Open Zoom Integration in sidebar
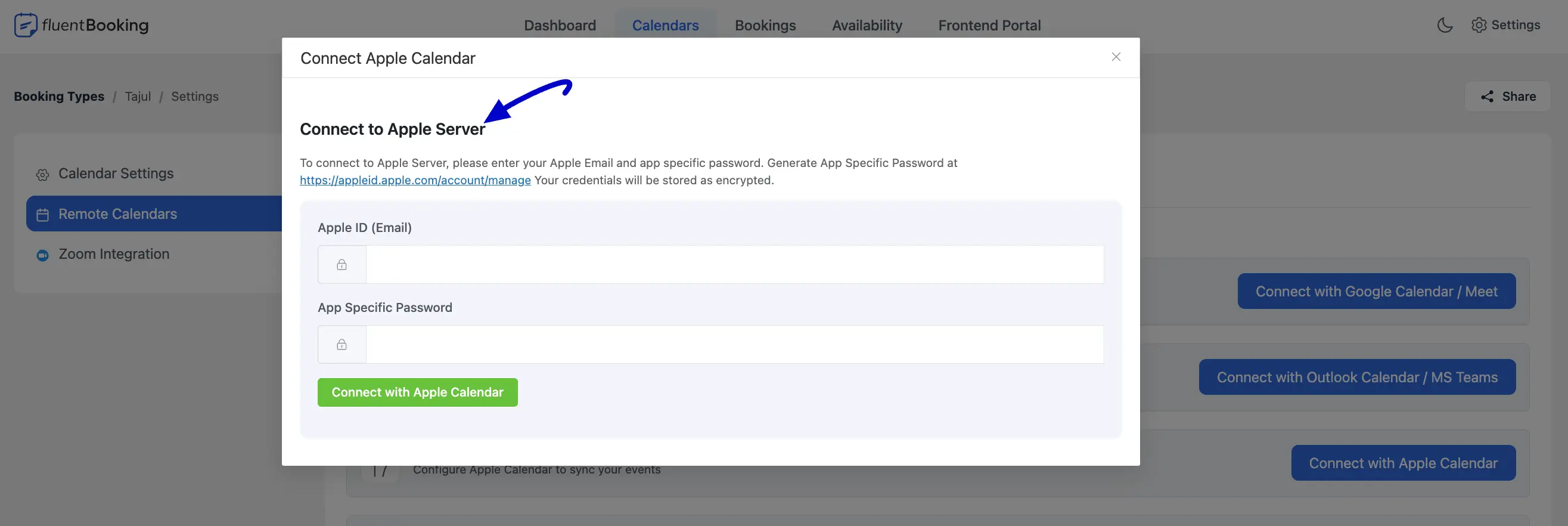Viewport: 1568px width, 526px height. [154, 254]
